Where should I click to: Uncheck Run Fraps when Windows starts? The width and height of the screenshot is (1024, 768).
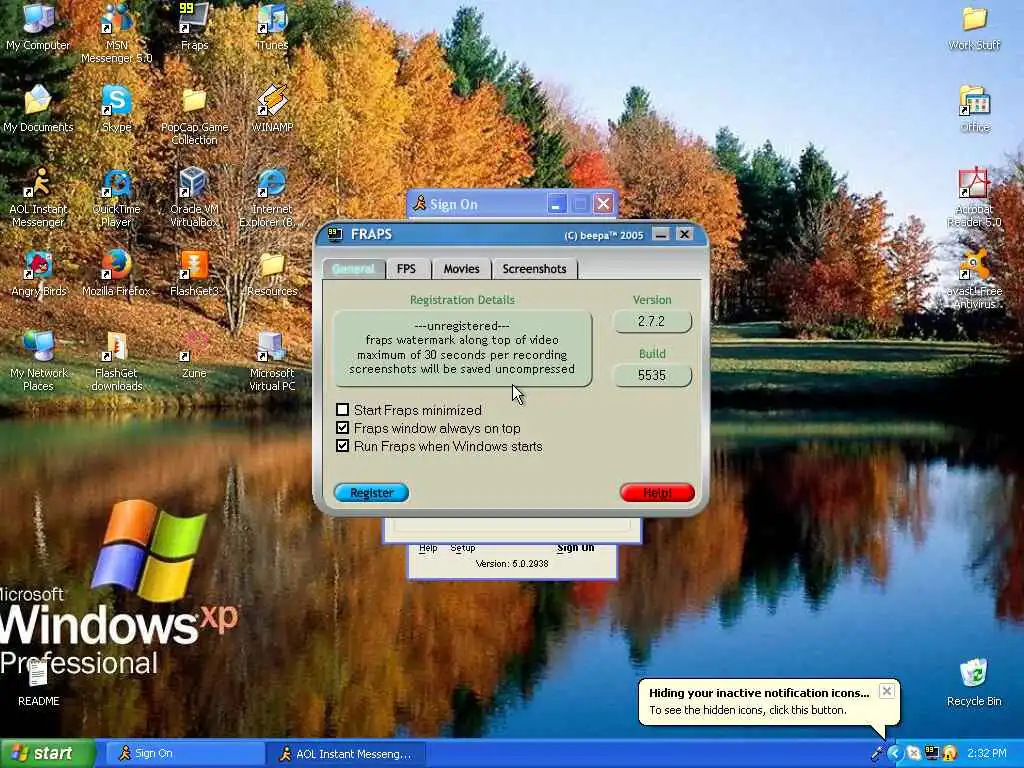(x=342, y=446)
